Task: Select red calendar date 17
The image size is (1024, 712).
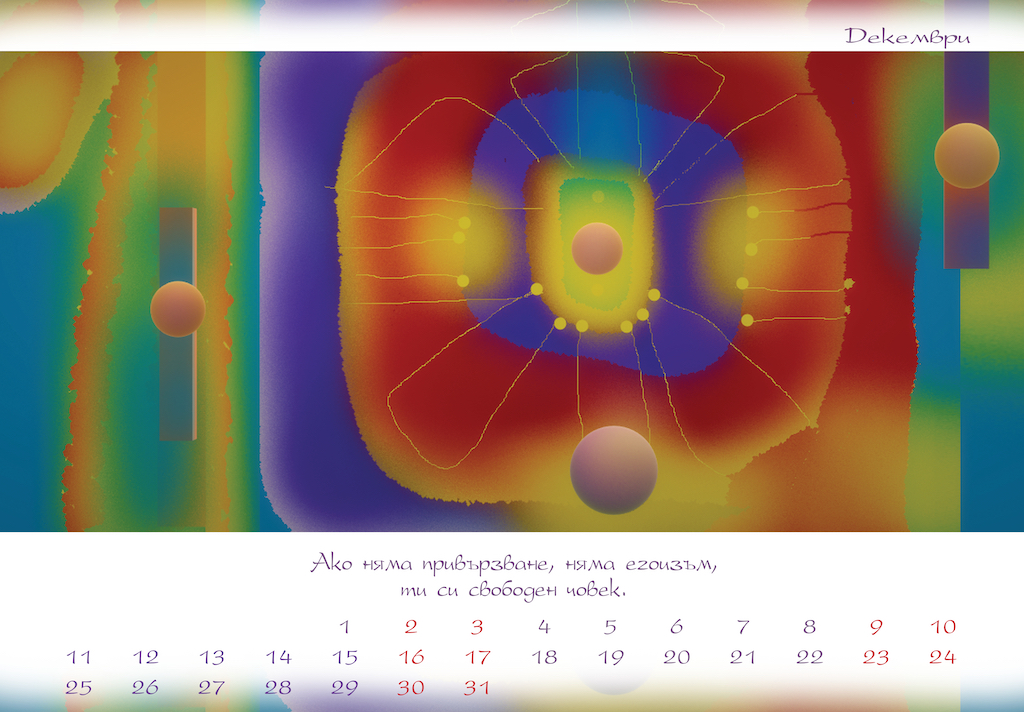Action: pos(477,657)
